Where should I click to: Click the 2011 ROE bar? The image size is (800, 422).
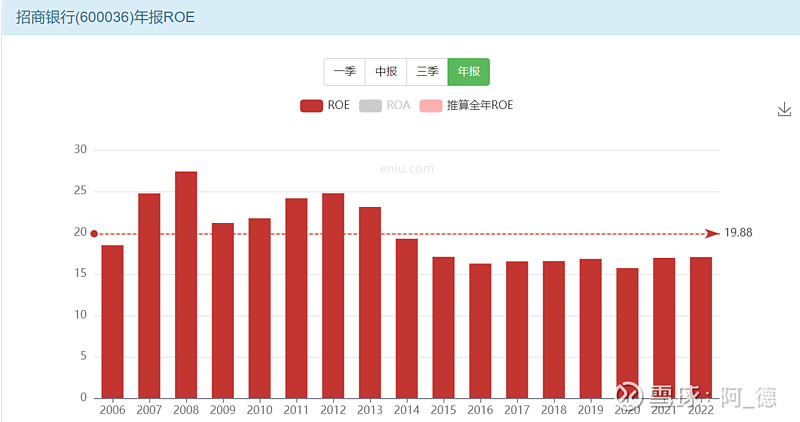tap(296, 298)
